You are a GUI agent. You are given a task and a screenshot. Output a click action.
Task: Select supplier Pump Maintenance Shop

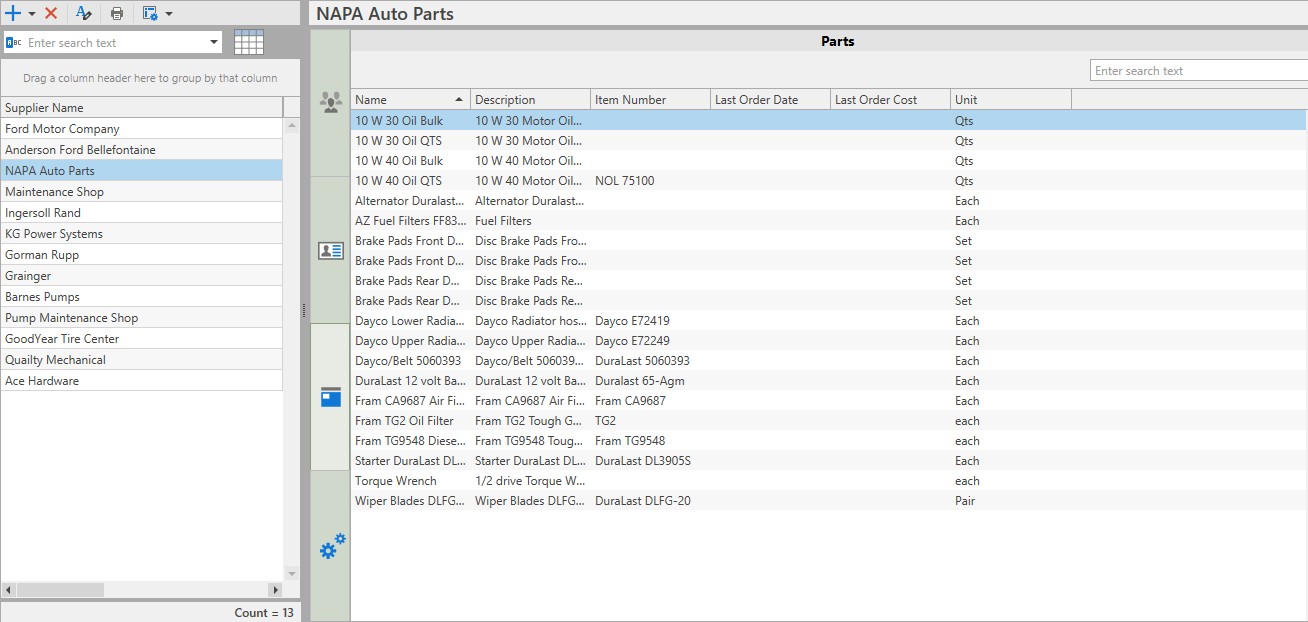(142, 317)
